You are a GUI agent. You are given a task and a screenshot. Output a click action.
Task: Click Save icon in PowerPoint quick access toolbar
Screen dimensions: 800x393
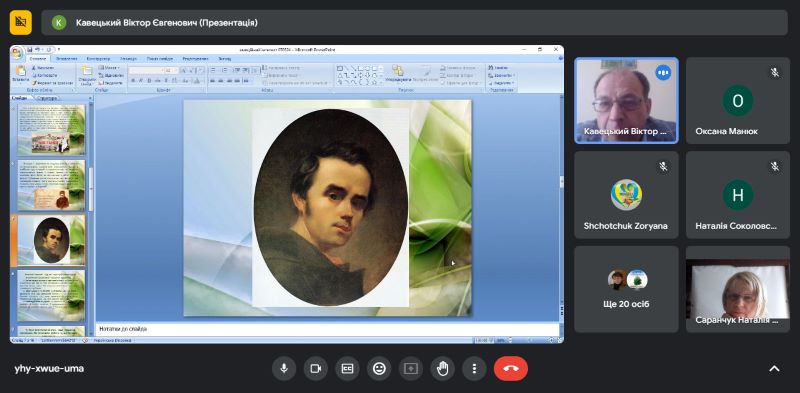(x=30, y=50)
